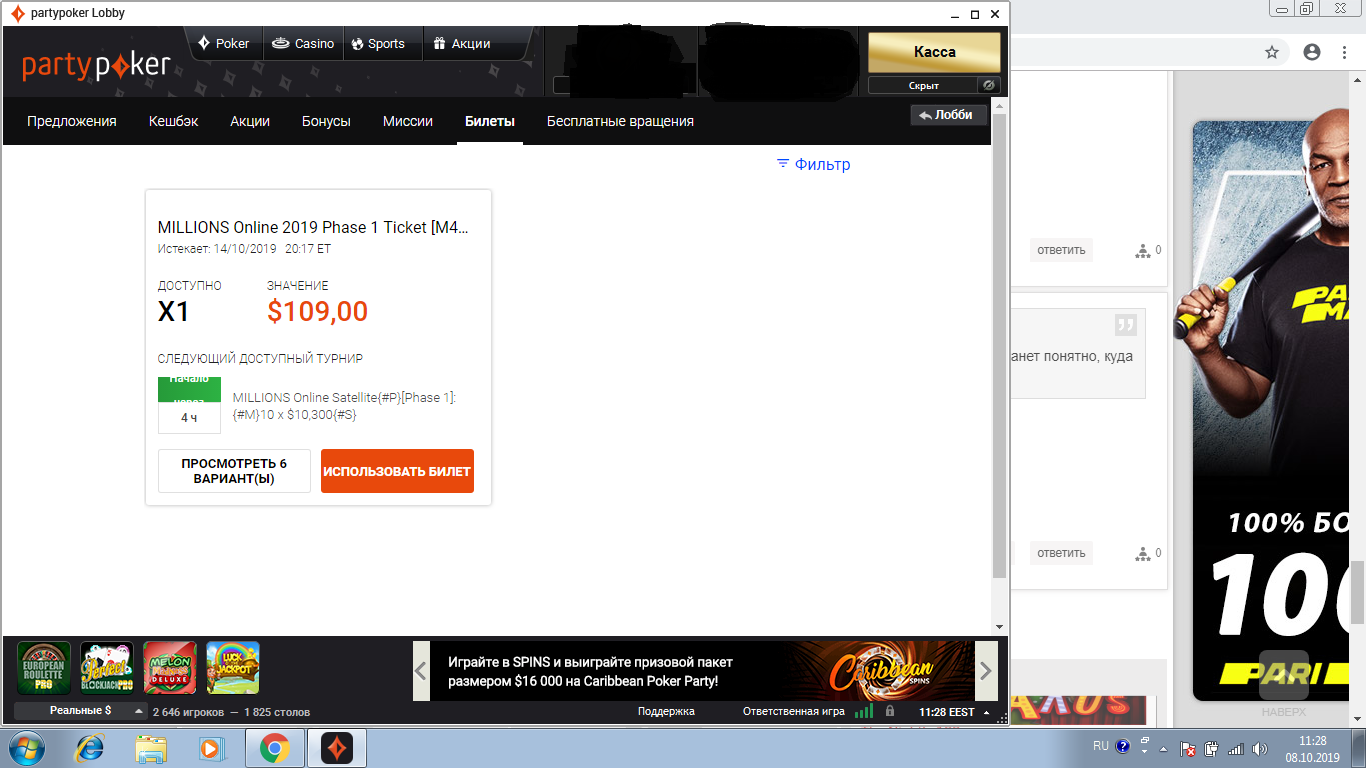1366x768 pixels.
Task: Open Action Center flag tray icon
Action: click(x=1189, y=749)
